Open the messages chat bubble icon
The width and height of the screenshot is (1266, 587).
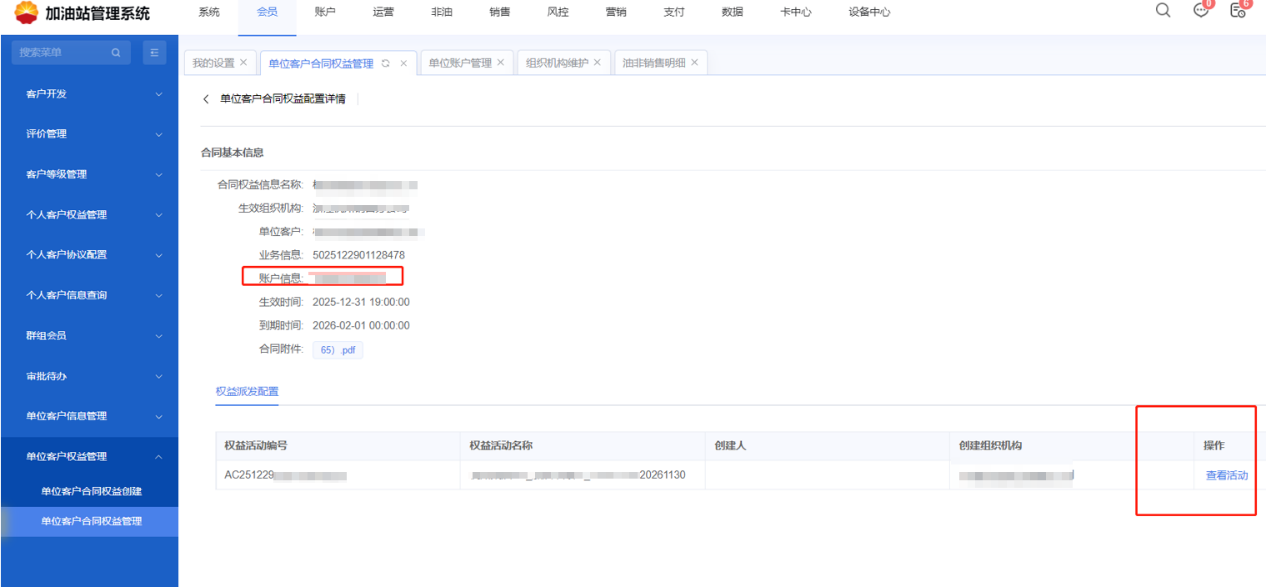click(x=1201, y=11)
